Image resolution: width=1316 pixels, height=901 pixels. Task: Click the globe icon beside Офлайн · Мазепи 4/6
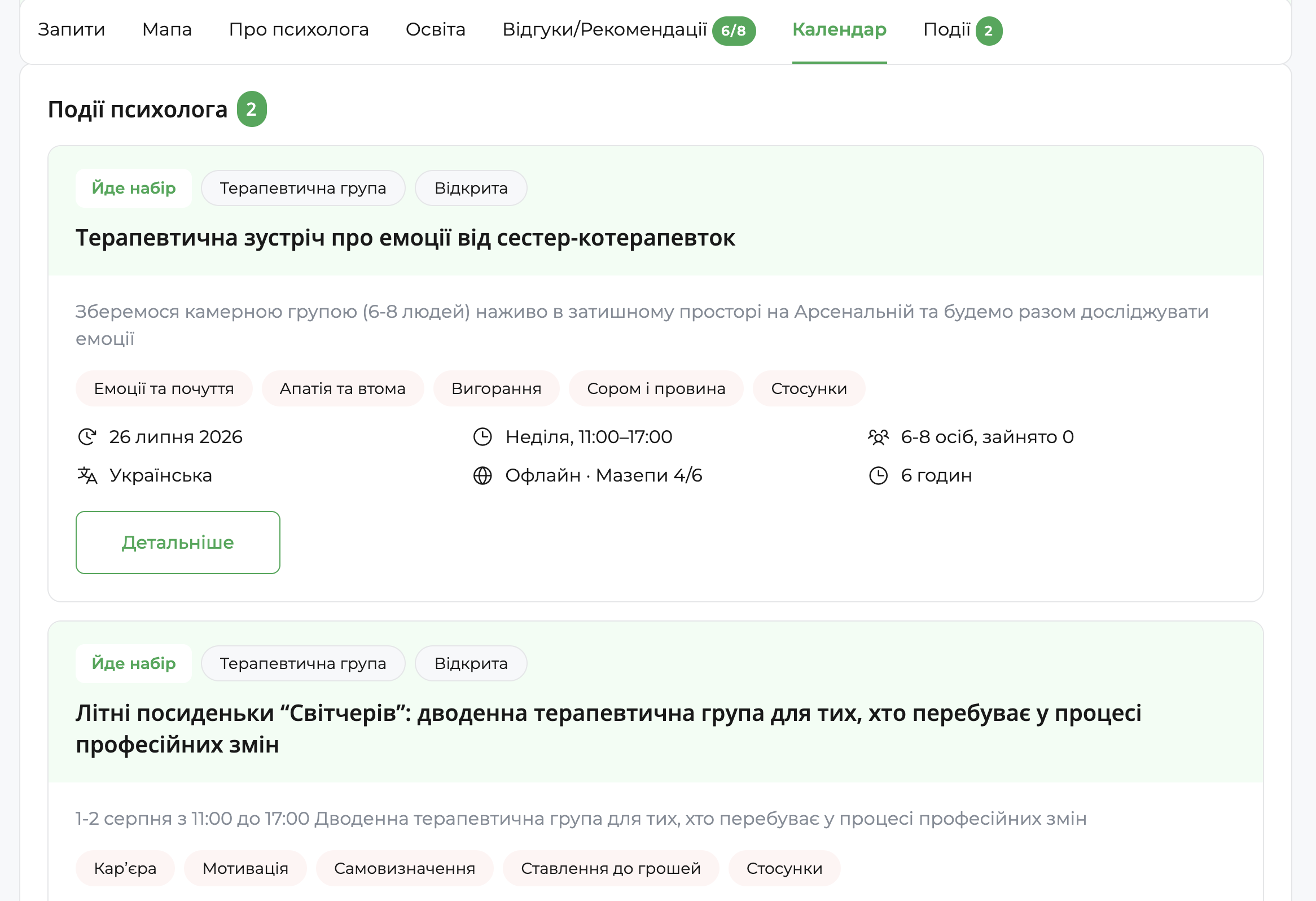(x=482, y=475)
